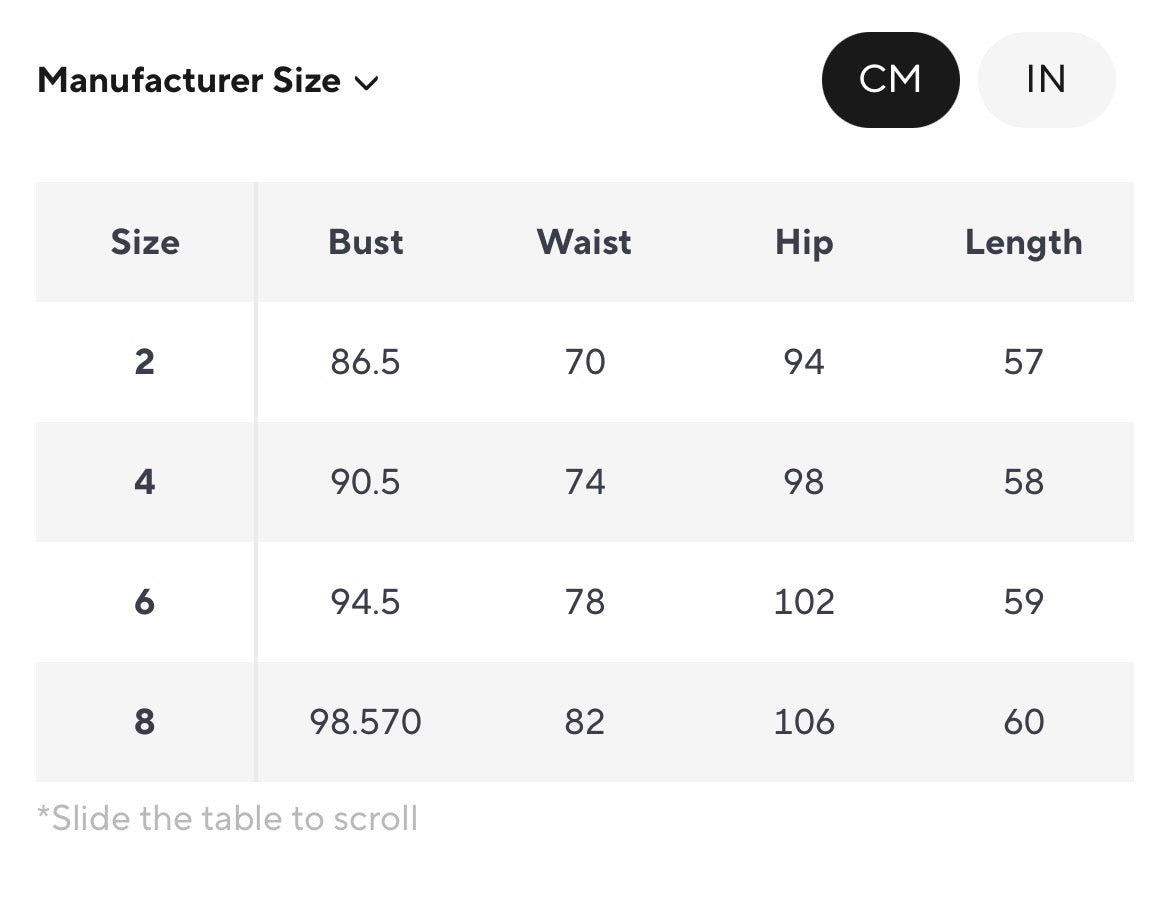1170x897 pixels.
Task: Select the size 2 row label
Action: pyautogui.click(x=145, y=362)
